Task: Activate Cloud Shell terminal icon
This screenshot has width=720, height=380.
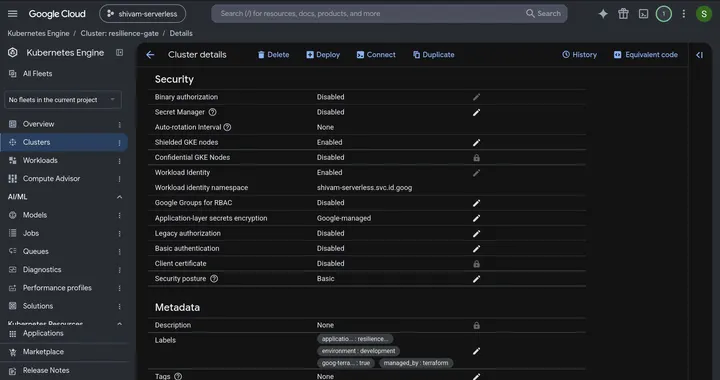Action: (x=643, y=14)
